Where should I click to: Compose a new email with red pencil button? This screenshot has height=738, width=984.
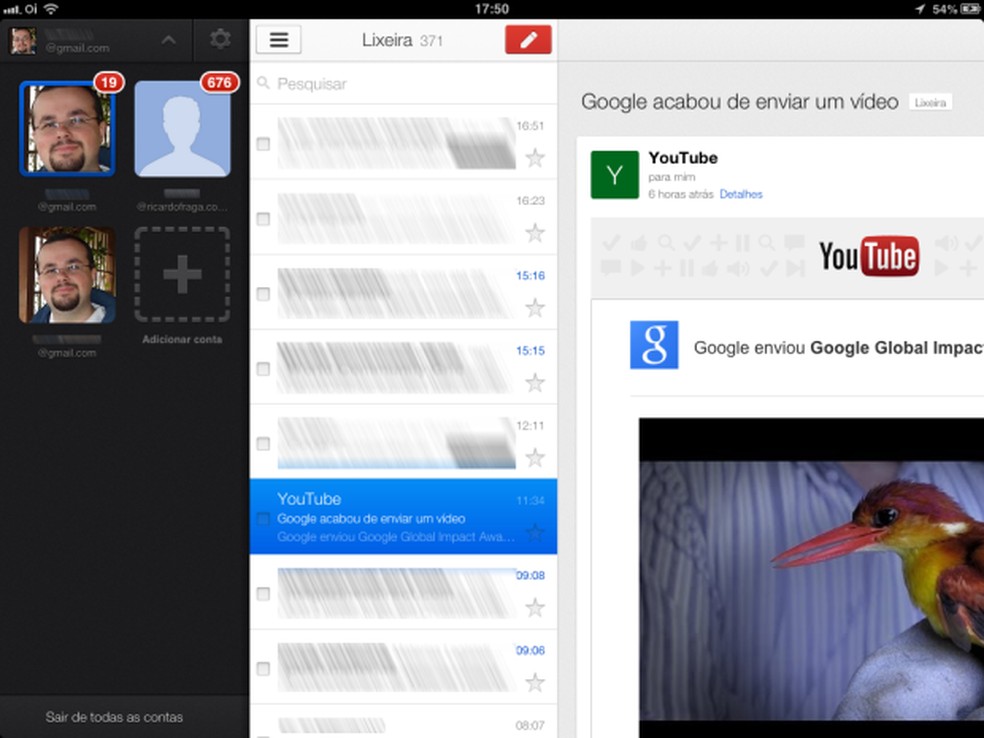click(528, 40)
